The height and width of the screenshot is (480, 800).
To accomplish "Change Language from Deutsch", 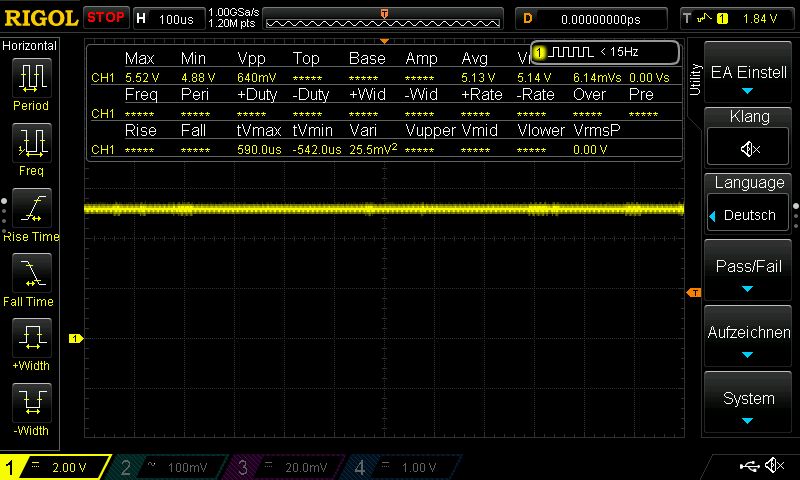I will (748, 215).
